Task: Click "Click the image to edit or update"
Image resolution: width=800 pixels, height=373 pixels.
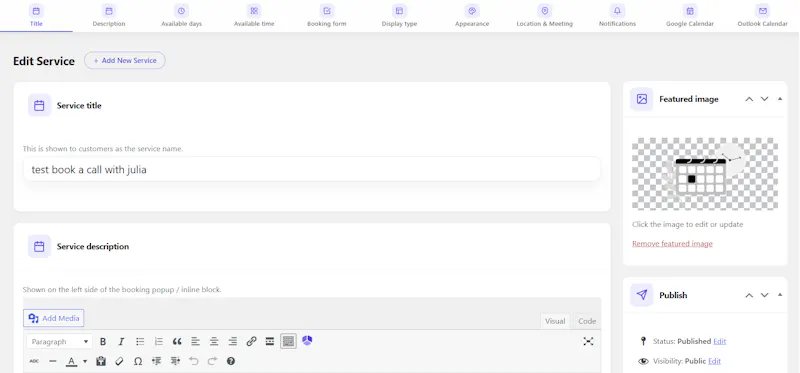Action: coord(688,225)
